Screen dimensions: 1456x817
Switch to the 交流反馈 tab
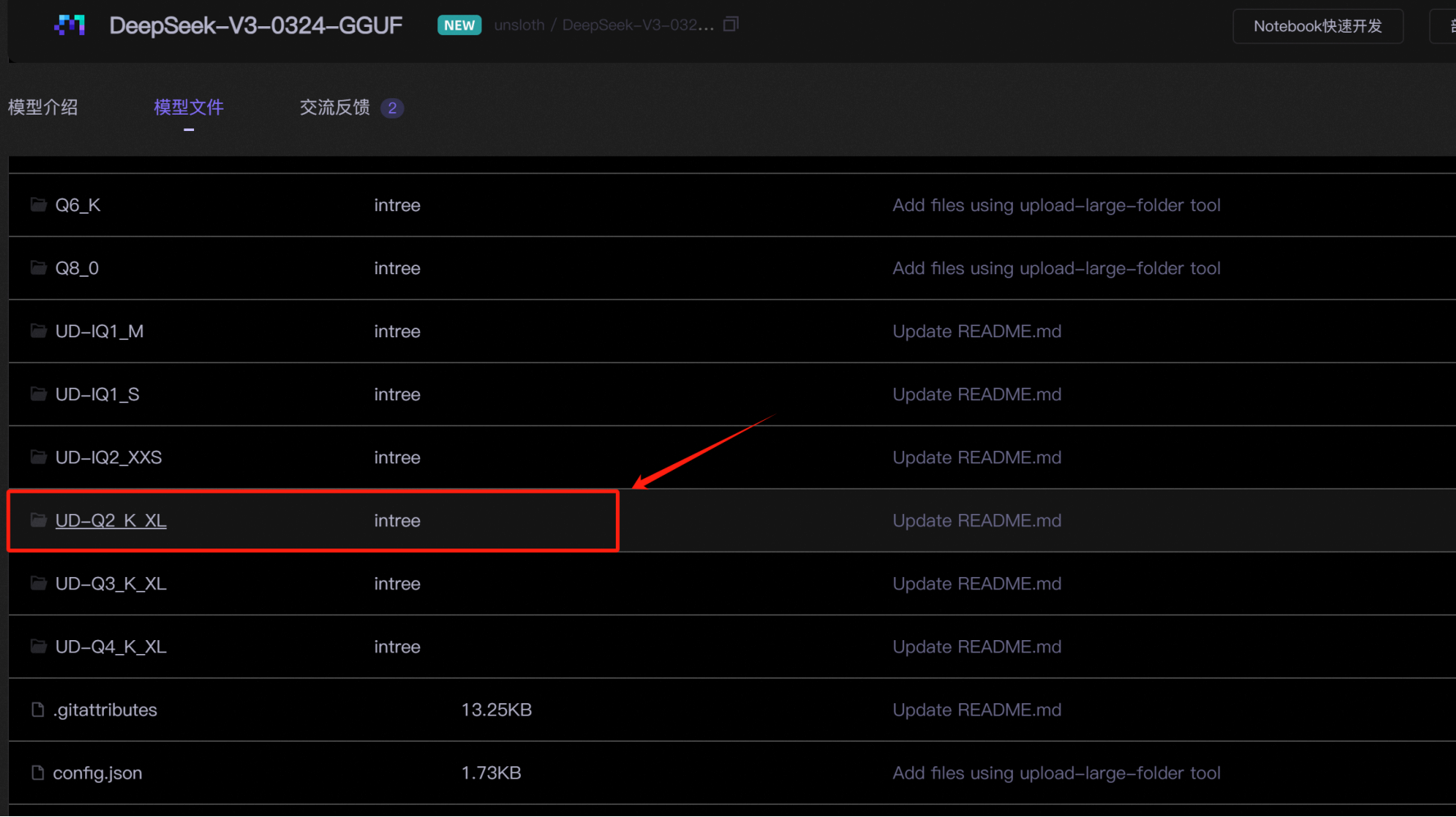coord(335,107)
